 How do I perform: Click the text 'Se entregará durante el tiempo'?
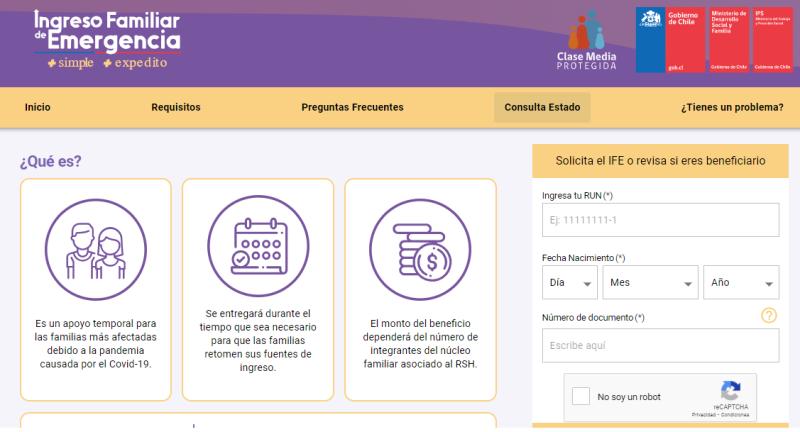click(x=258, y=340)
